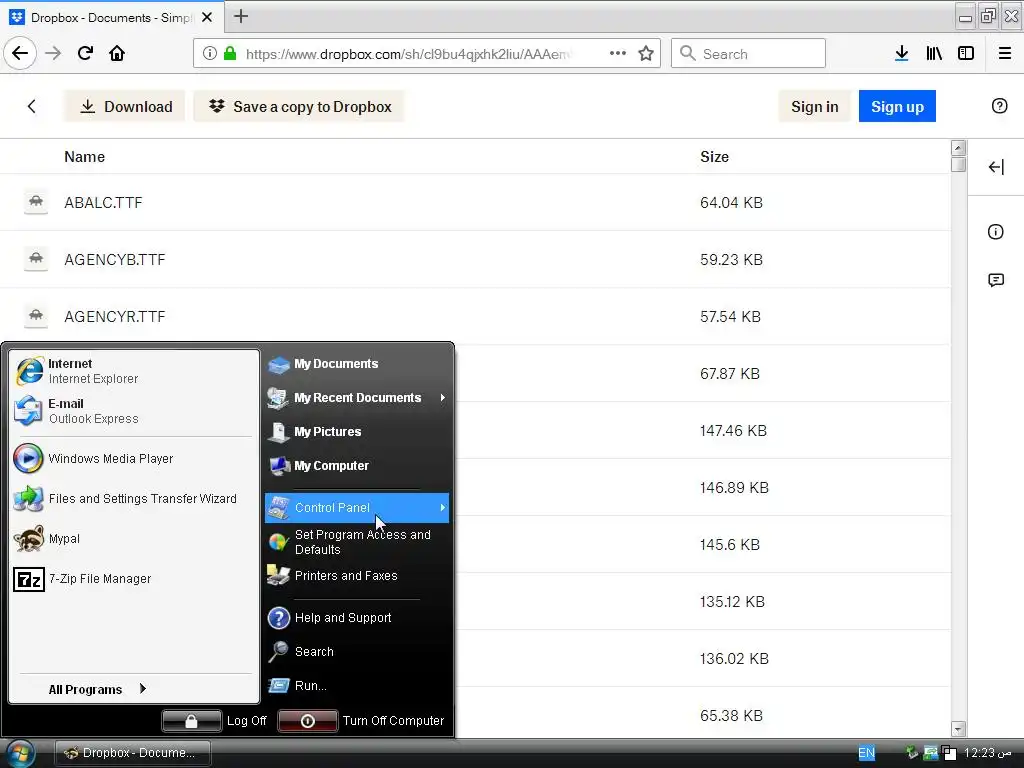Click the ABALC.TTF file icon
1024x768 pixels.
(x=36, y=202)
